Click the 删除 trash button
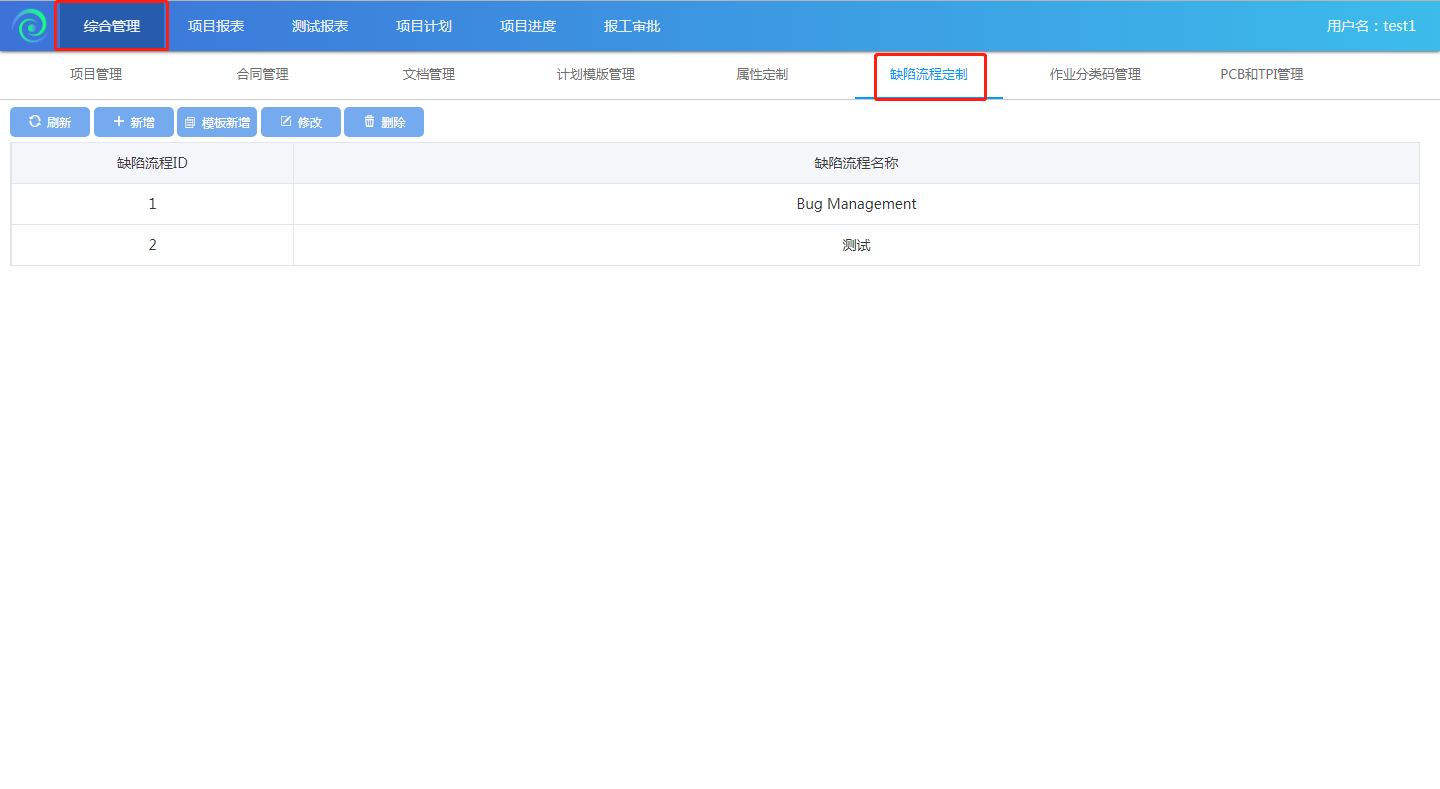The width and height of the screenshot is (1440, 789). [384, 122]
